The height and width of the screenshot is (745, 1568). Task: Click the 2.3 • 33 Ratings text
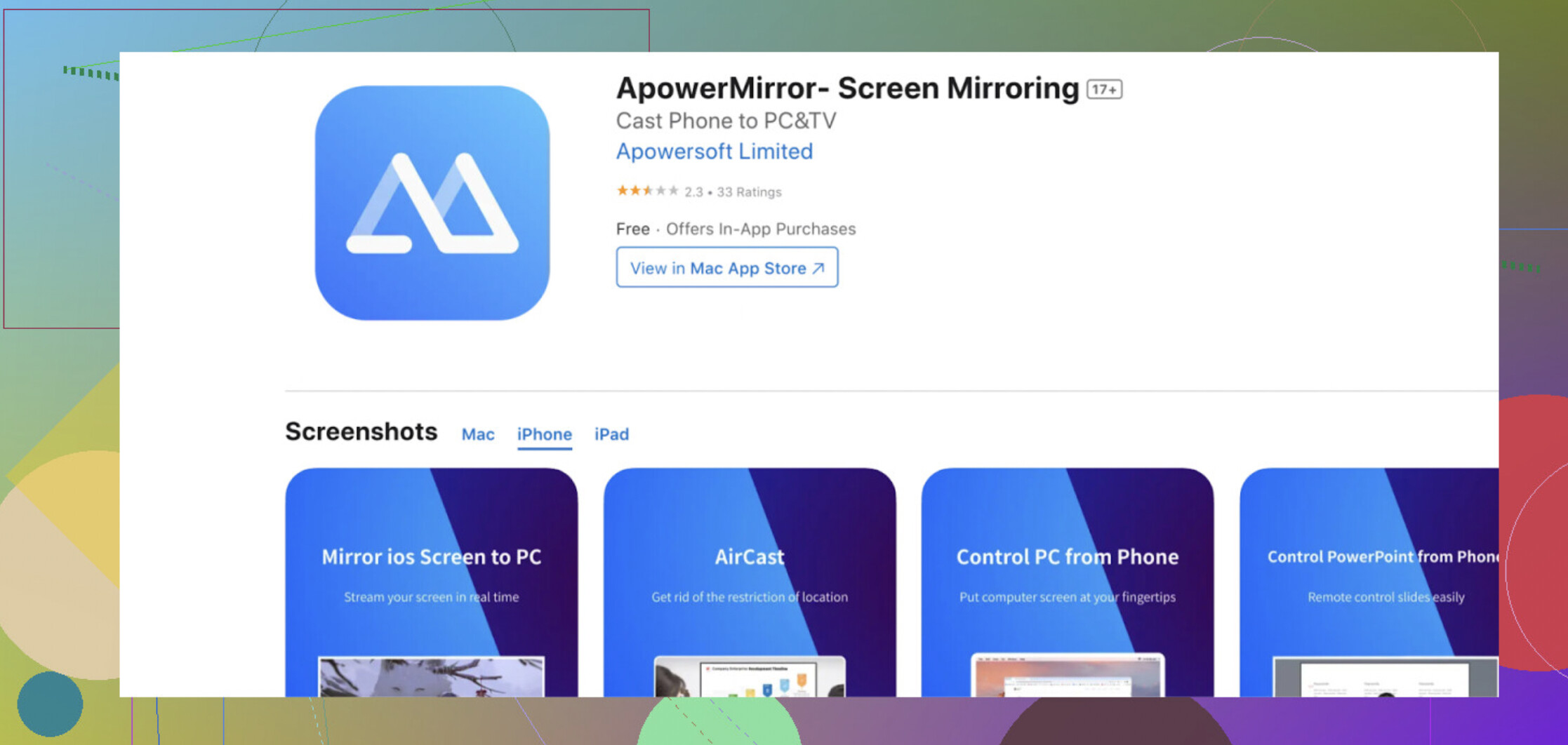[733, 192]
